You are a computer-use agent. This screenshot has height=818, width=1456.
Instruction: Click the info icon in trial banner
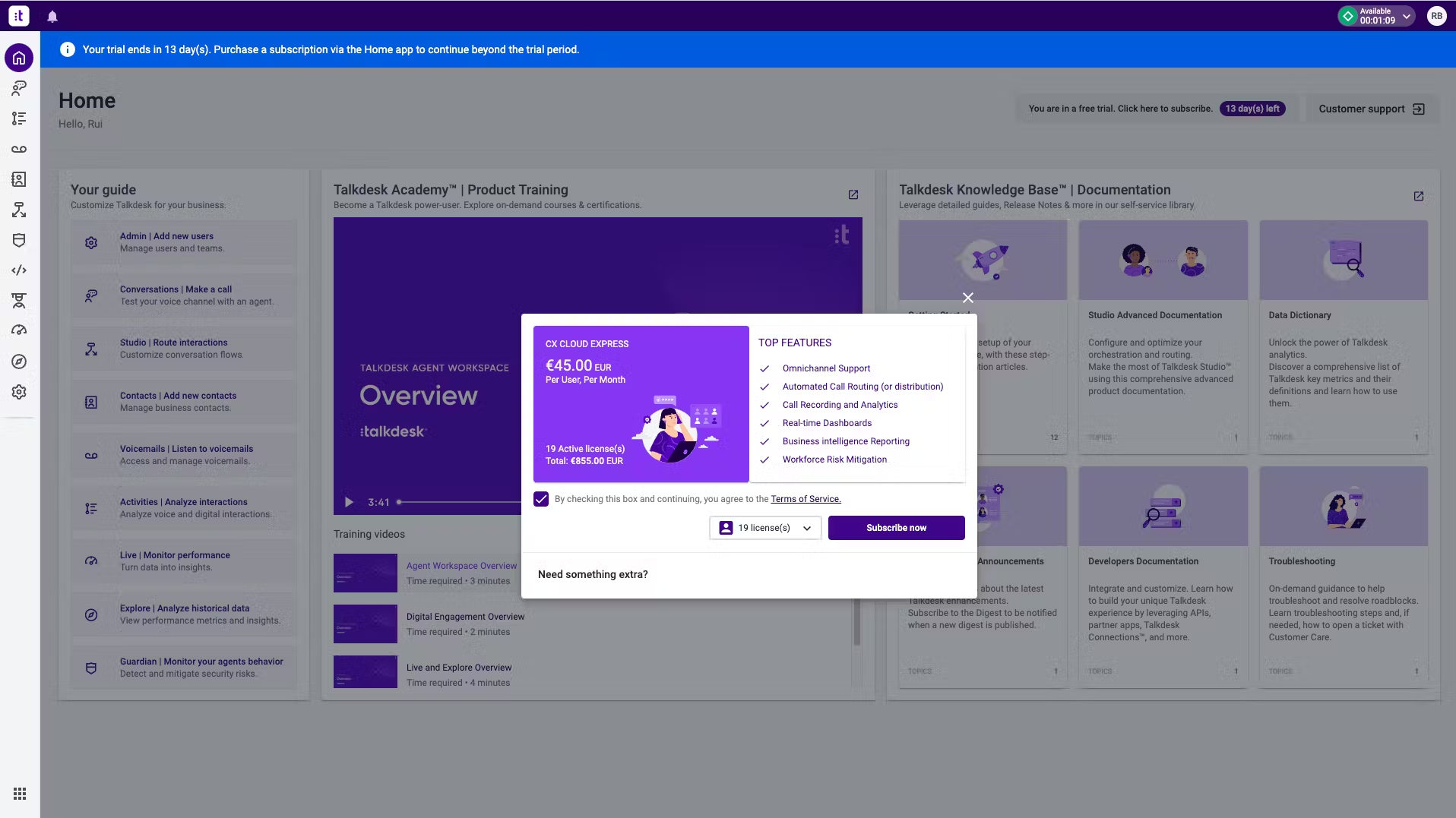pyautogui.click(x=68, y=49)
